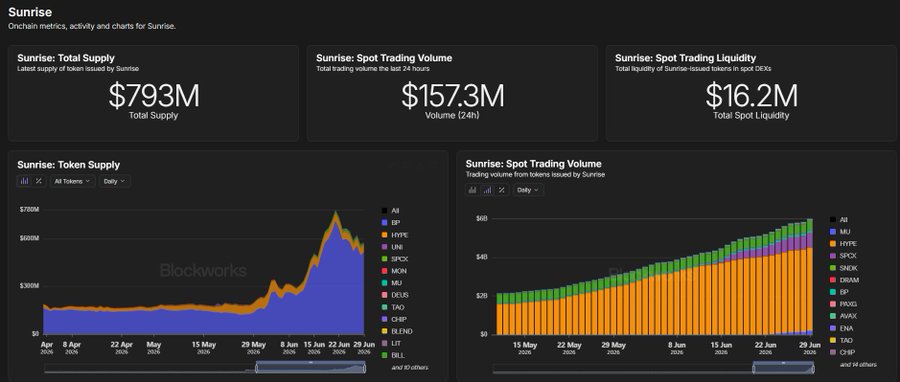Screen dimensions: 900x382
Task: Switch Spot Trading Volume chart to percentage view
Action: tap(502, 190)
